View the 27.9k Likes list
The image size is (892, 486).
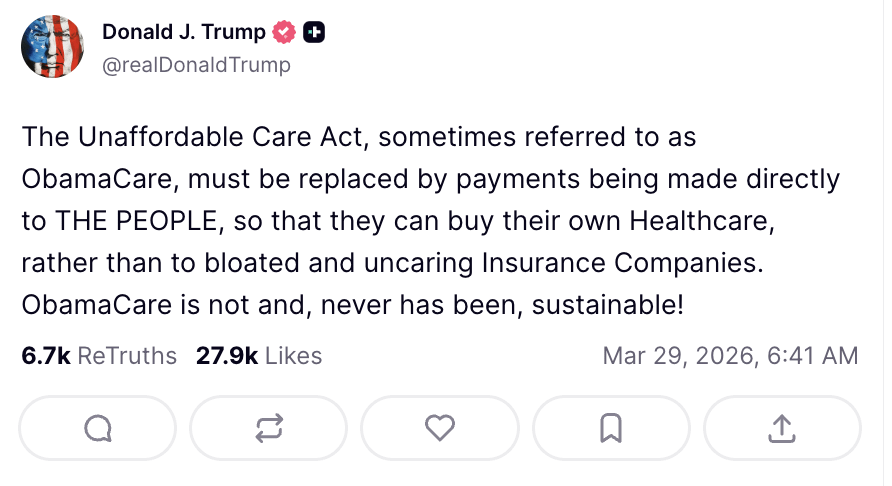tap(259, 355)
